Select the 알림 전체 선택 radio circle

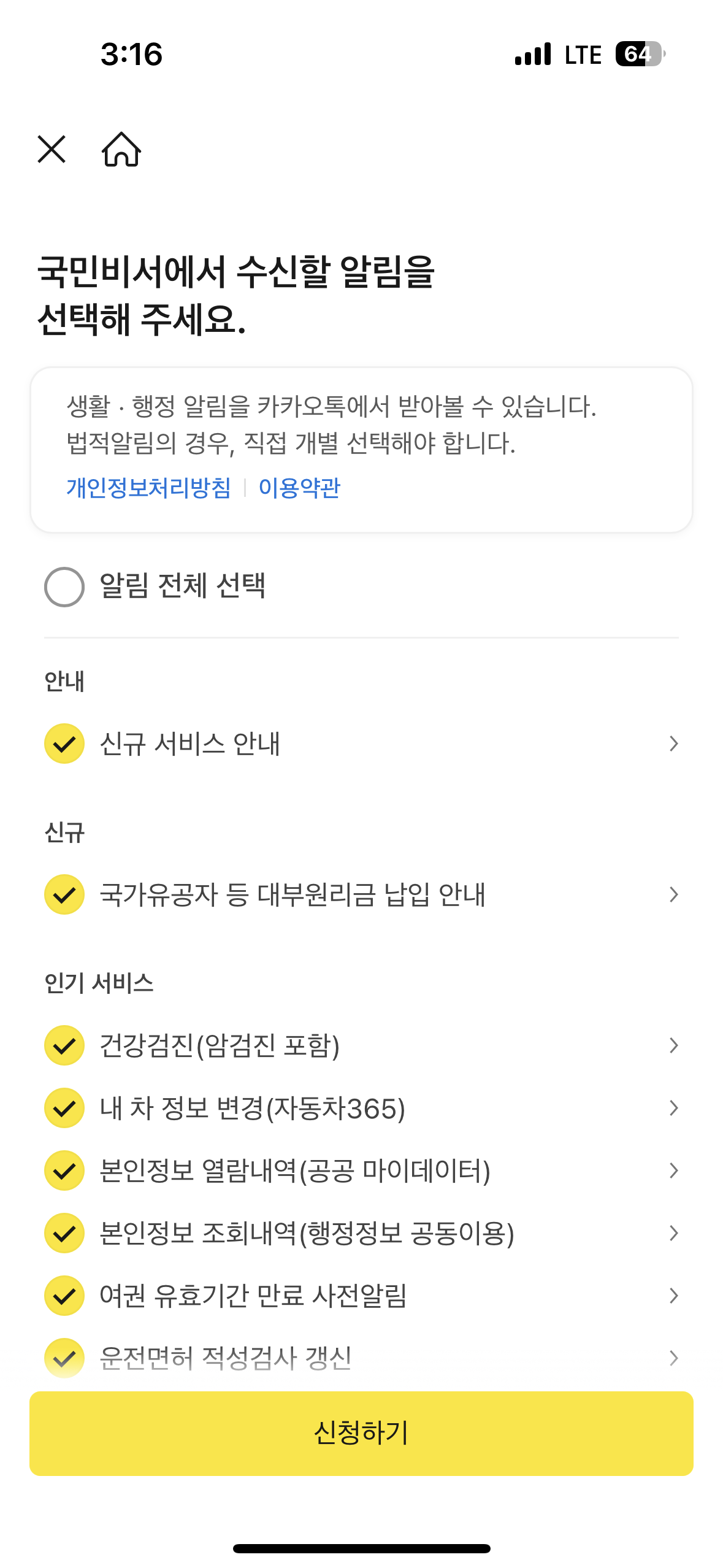tap(64, 587)
